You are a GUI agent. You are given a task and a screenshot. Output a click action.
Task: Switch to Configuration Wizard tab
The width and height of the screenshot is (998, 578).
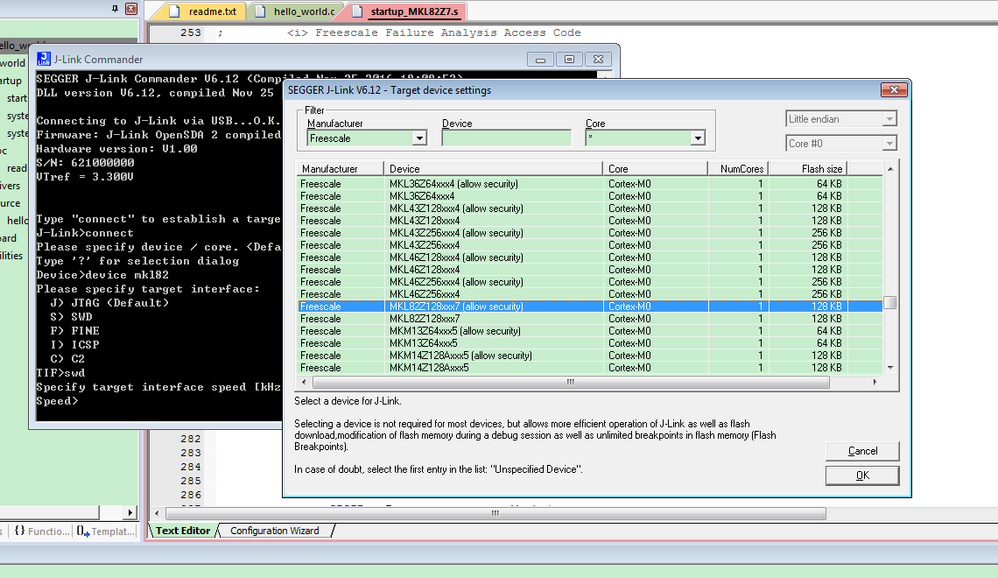(x=274, y=530)
